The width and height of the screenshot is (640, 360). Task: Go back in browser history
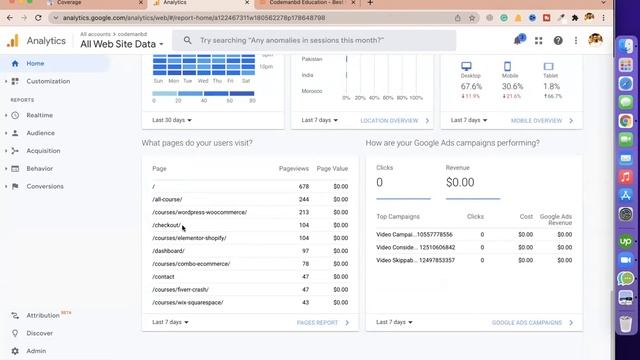point(10,18)
